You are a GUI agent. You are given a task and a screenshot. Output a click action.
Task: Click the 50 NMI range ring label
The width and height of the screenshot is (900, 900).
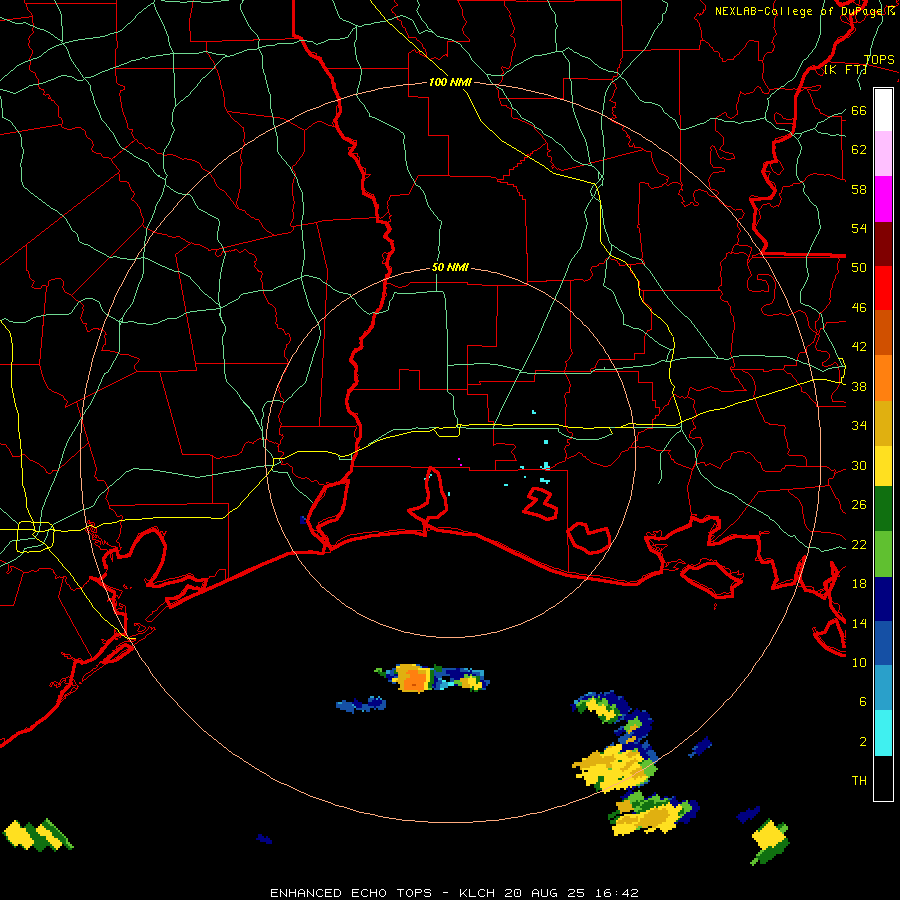click(450, 267)
